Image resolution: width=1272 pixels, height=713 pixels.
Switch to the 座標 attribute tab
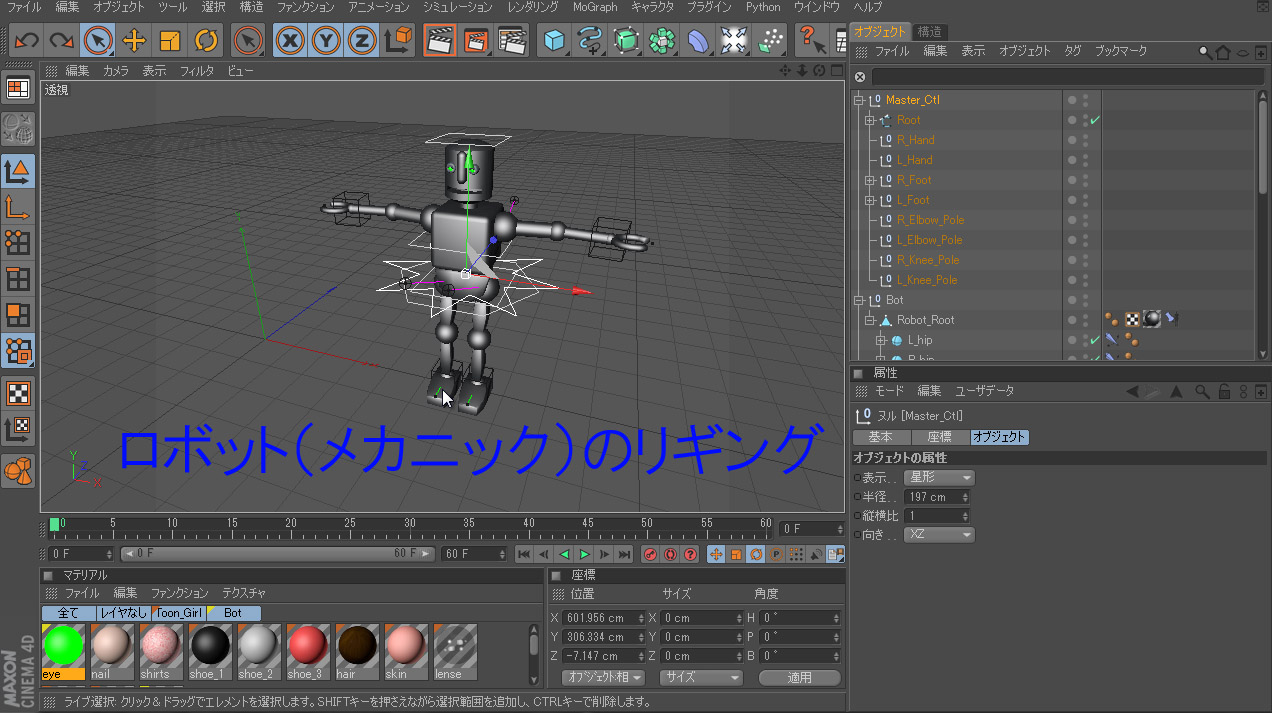(x=939, y=437)
